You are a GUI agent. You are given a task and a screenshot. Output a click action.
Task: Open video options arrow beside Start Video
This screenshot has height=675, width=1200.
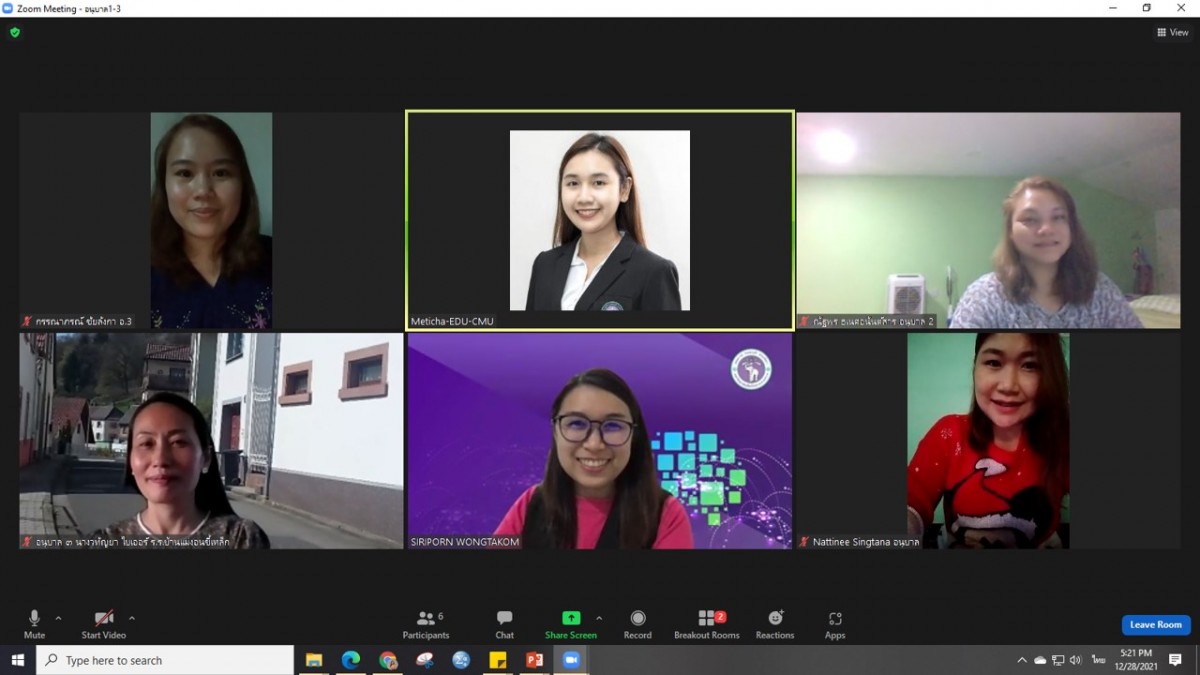pyautogui.click(x=132, y=618)
